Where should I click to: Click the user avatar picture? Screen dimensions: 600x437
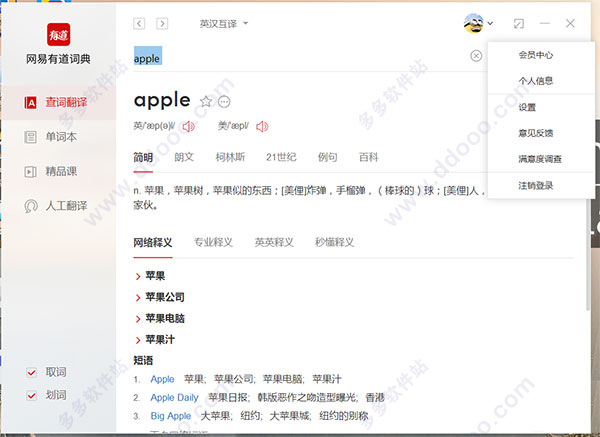pyautogui.click(x=473, y=23)
